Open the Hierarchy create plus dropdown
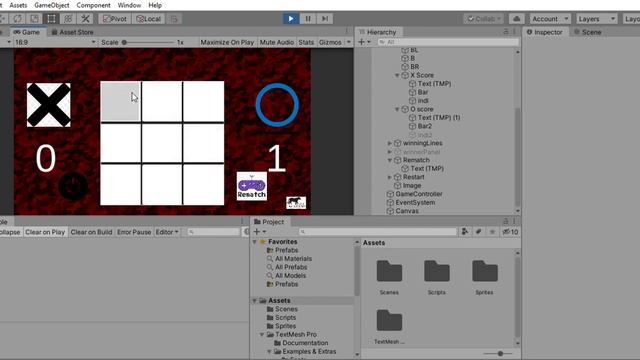Image resolution: width=640 pixels, height=360 pixels. click(364, 42)
